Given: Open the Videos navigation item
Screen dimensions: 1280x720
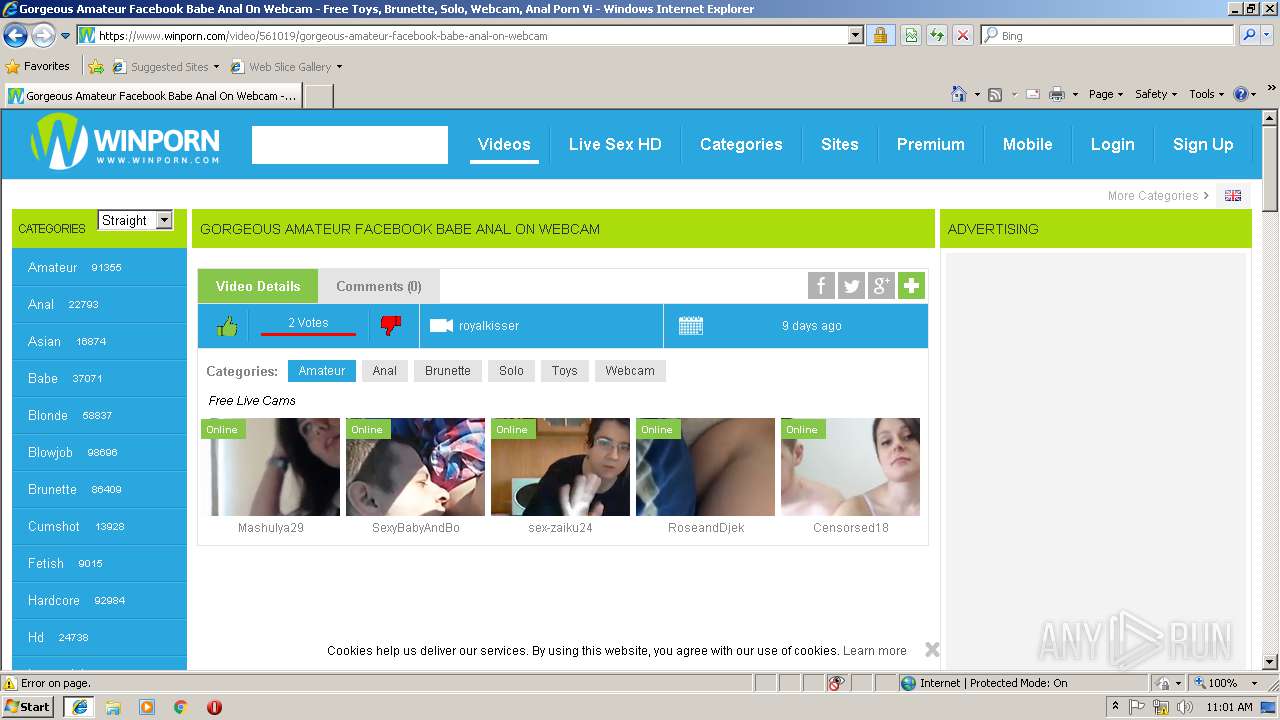Looking at the screenshot, I should (504, 144).
